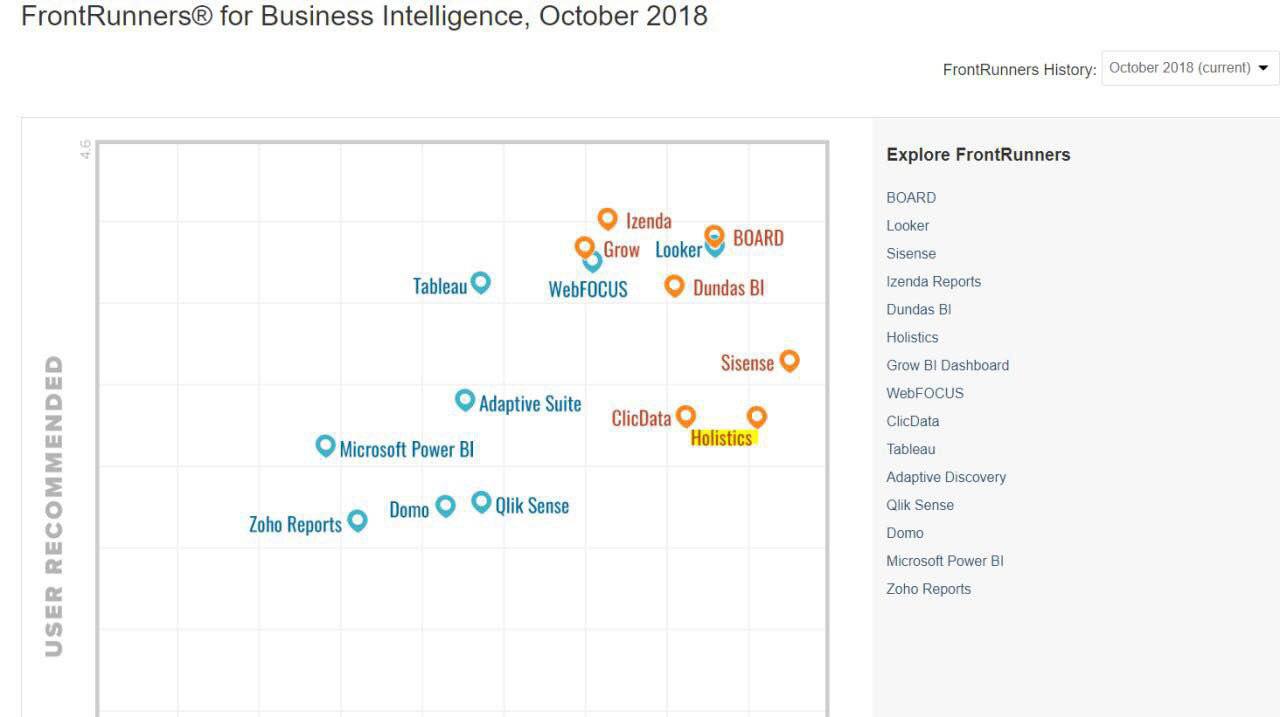Open the Zoho Reports sidebar link

[x=928, y=590]
